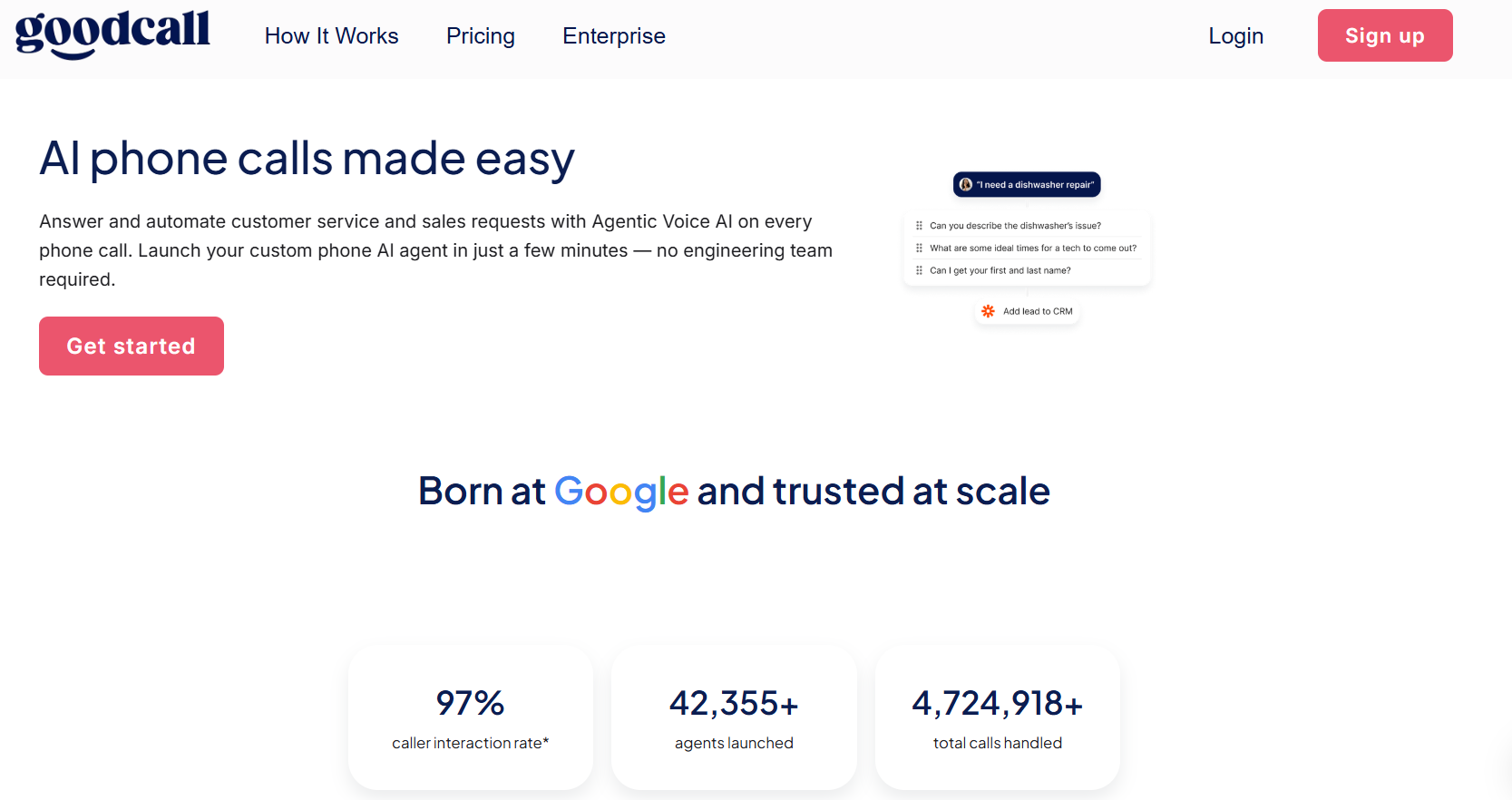
Task: Go to the Enterprise page
Action: coord(614,35)
